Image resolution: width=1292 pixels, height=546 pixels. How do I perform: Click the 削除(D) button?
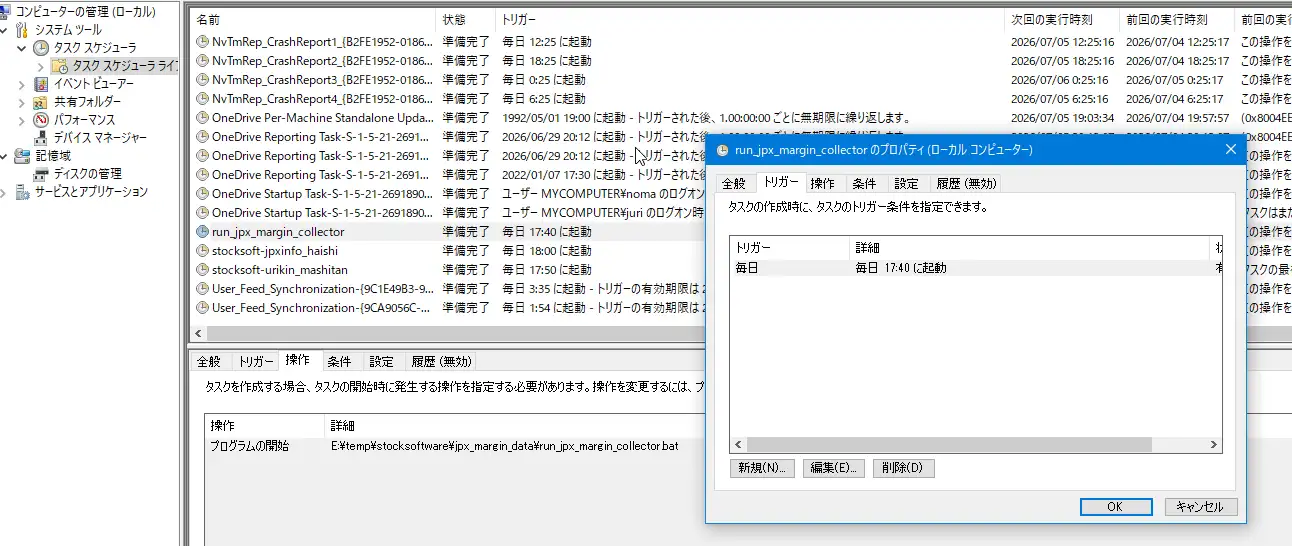click(x=904, y=468)
